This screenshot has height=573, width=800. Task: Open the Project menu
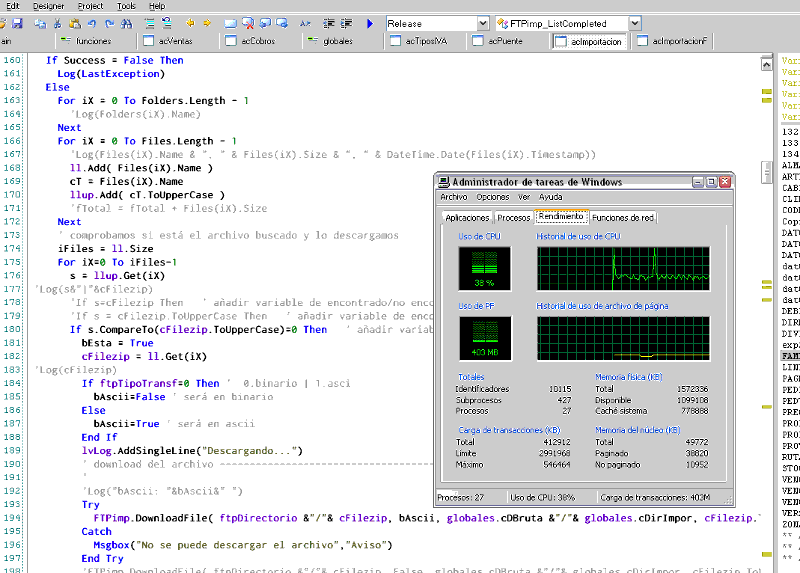(x=90, y=6)
